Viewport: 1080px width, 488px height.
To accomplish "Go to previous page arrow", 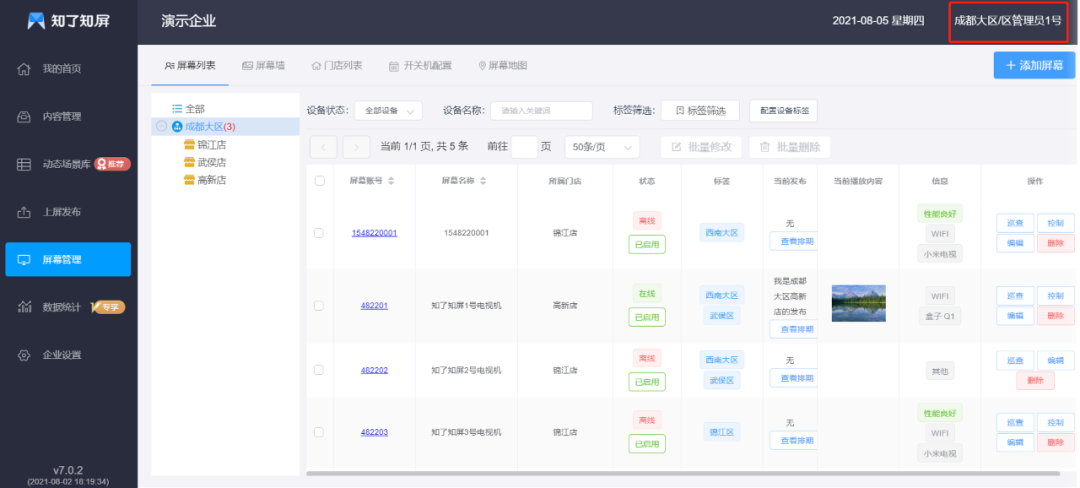I will 324,147.
